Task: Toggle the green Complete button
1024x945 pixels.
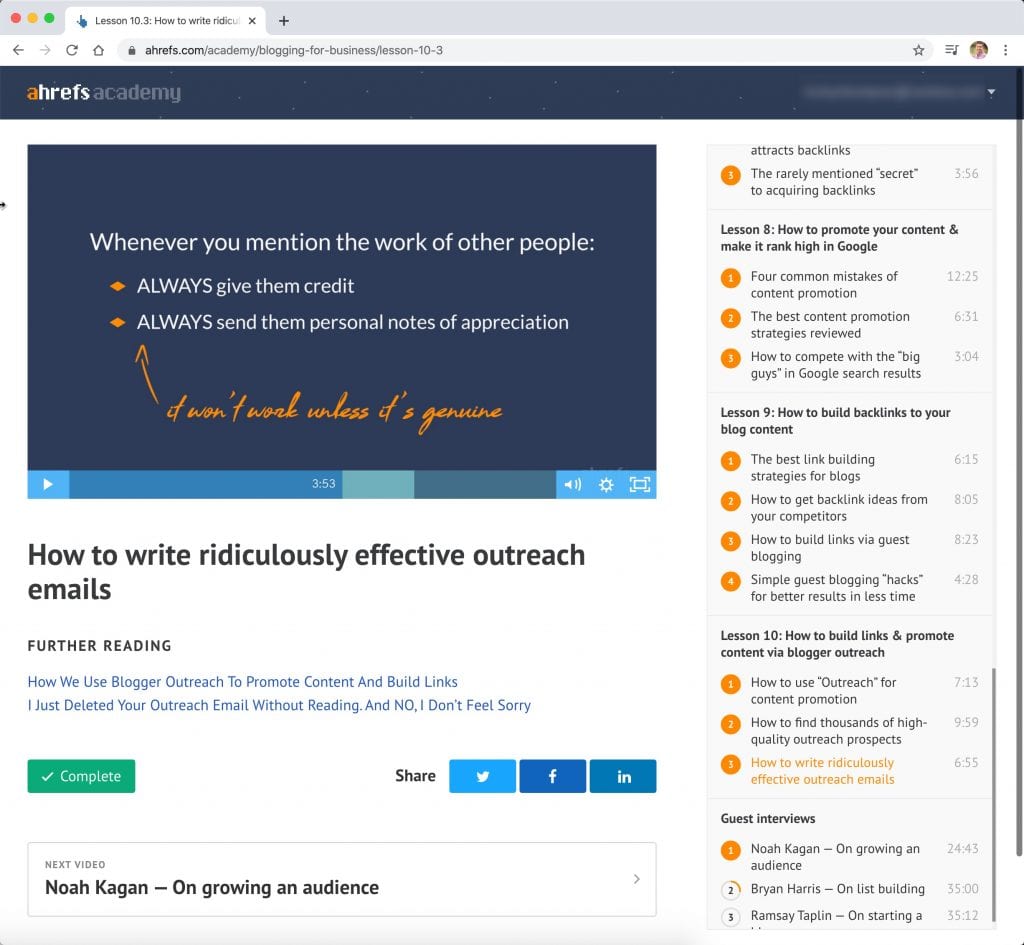Action: coord(81,776)
